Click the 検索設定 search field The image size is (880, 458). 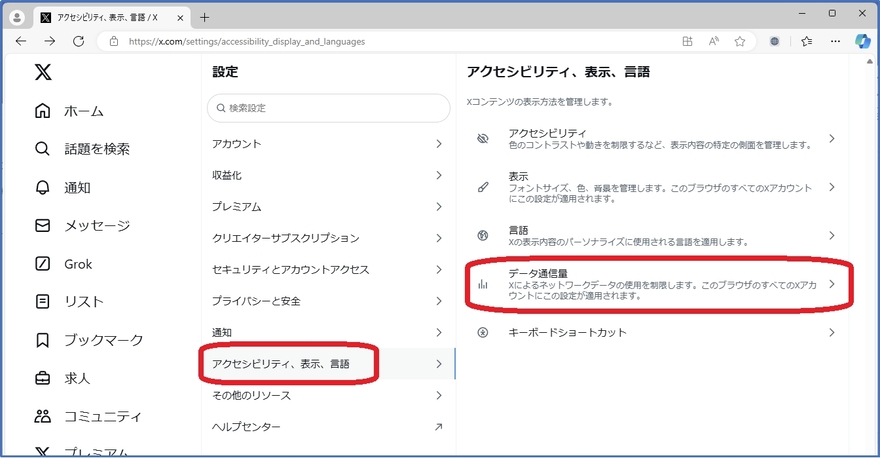(328, 108)
